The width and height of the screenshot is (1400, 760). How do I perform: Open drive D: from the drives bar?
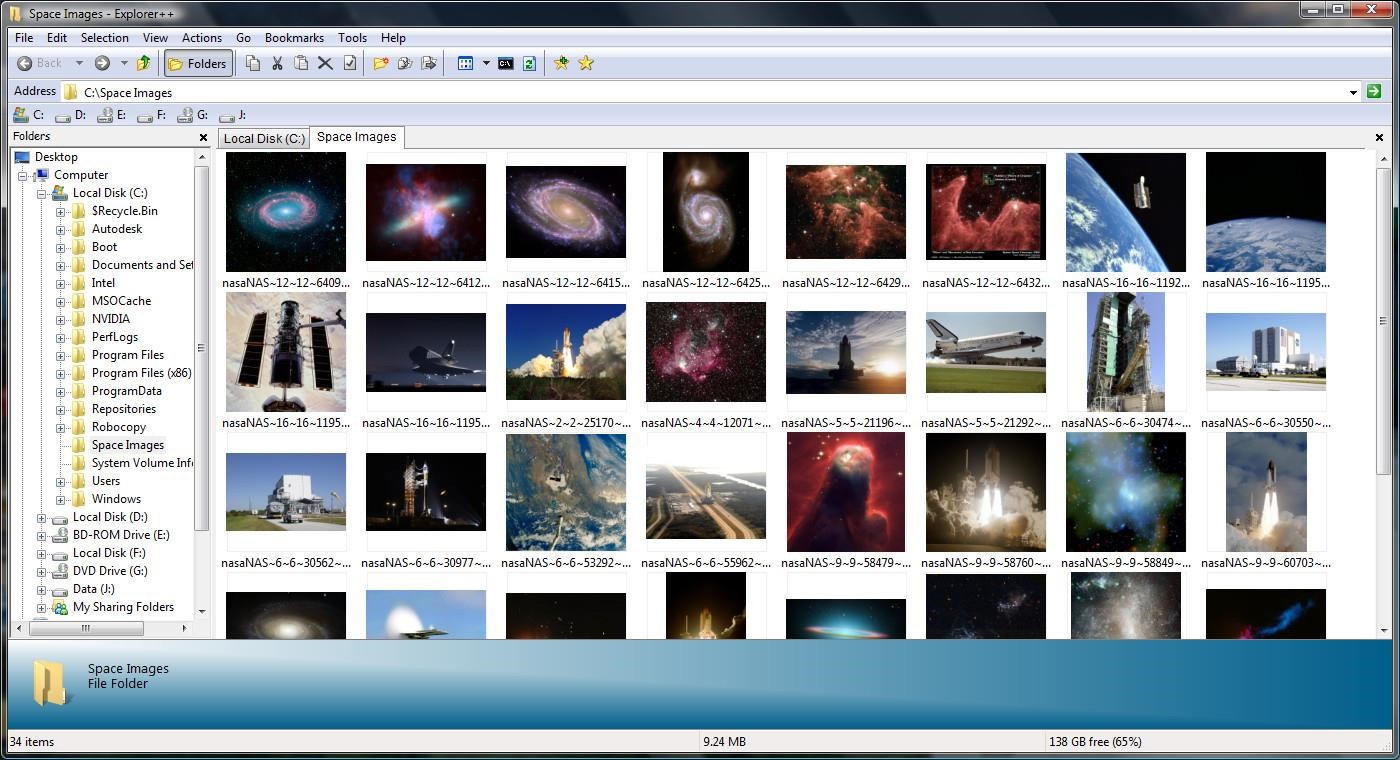[x=70, y=115]
